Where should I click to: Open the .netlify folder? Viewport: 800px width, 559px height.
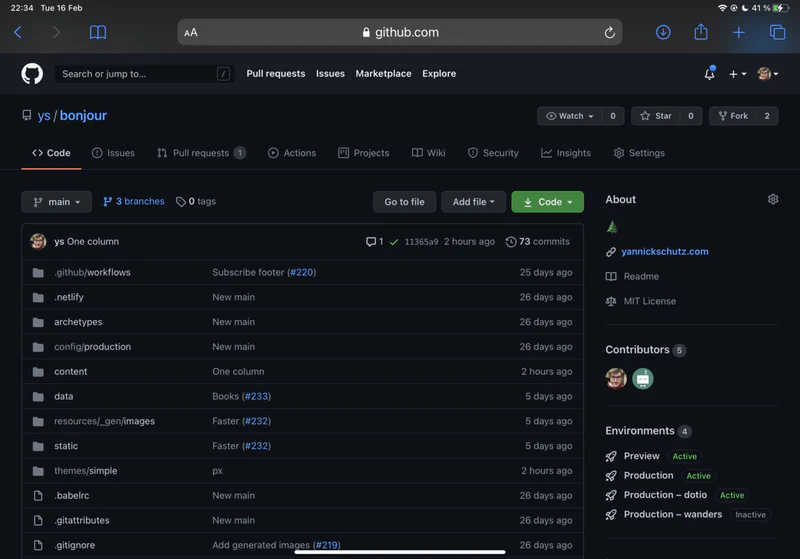pos(69,297)
